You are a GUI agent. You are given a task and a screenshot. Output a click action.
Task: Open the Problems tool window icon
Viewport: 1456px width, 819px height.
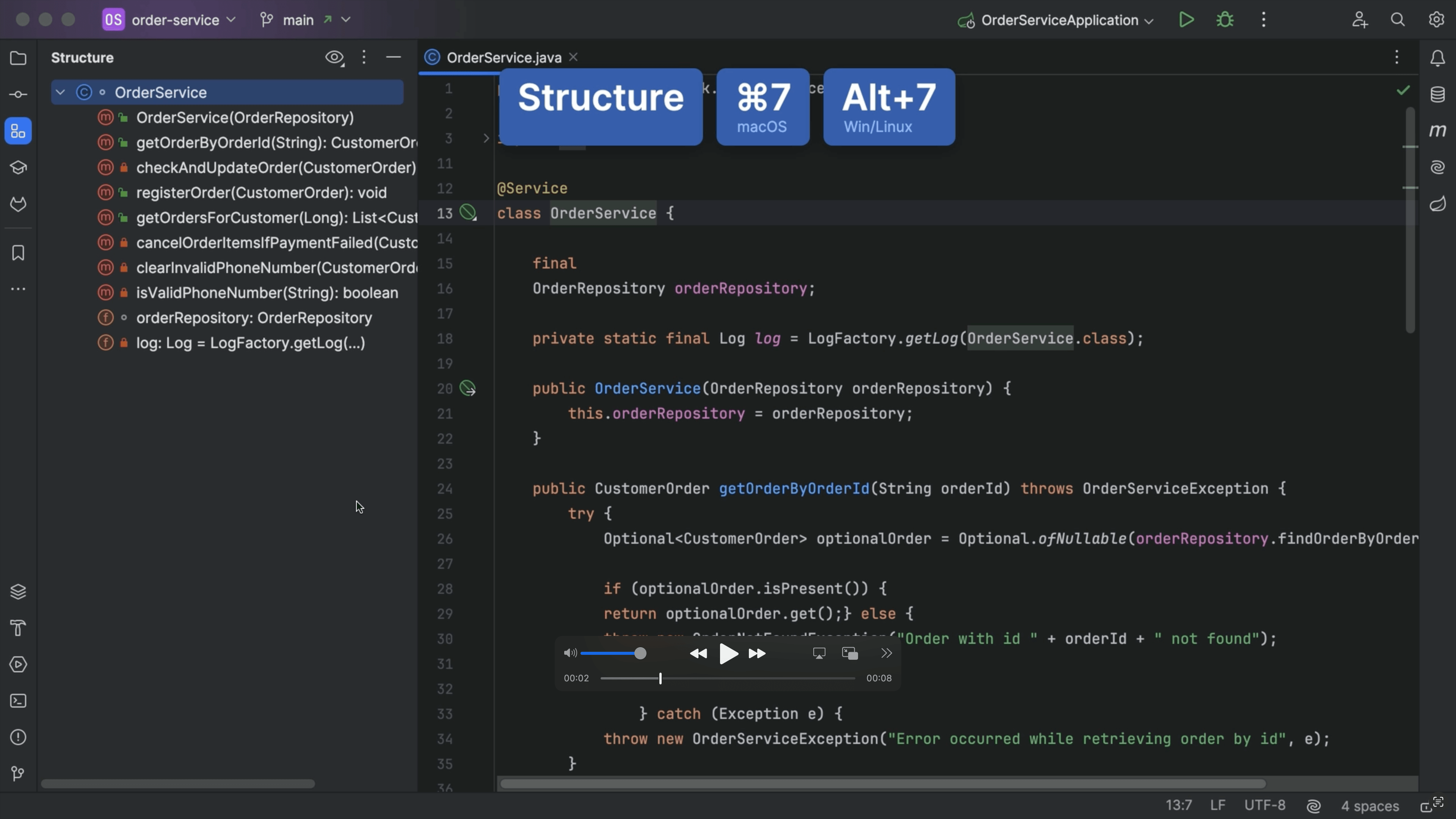point(18,737)
